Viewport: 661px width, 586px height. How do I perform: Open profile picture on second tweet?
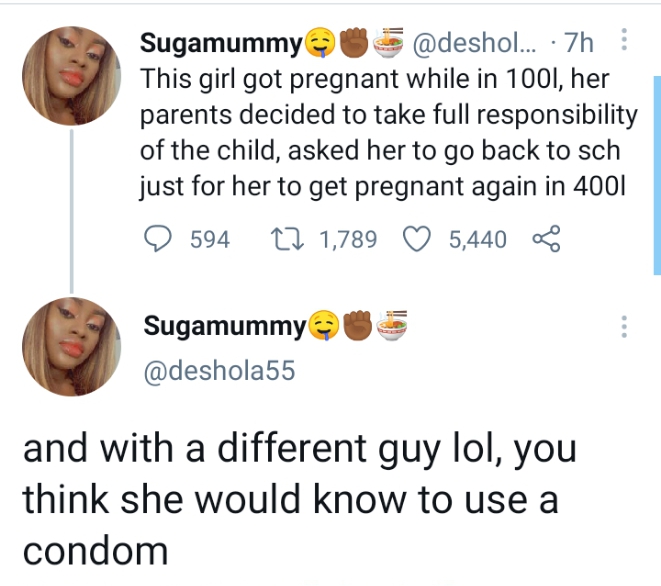[x=71, y=346]
